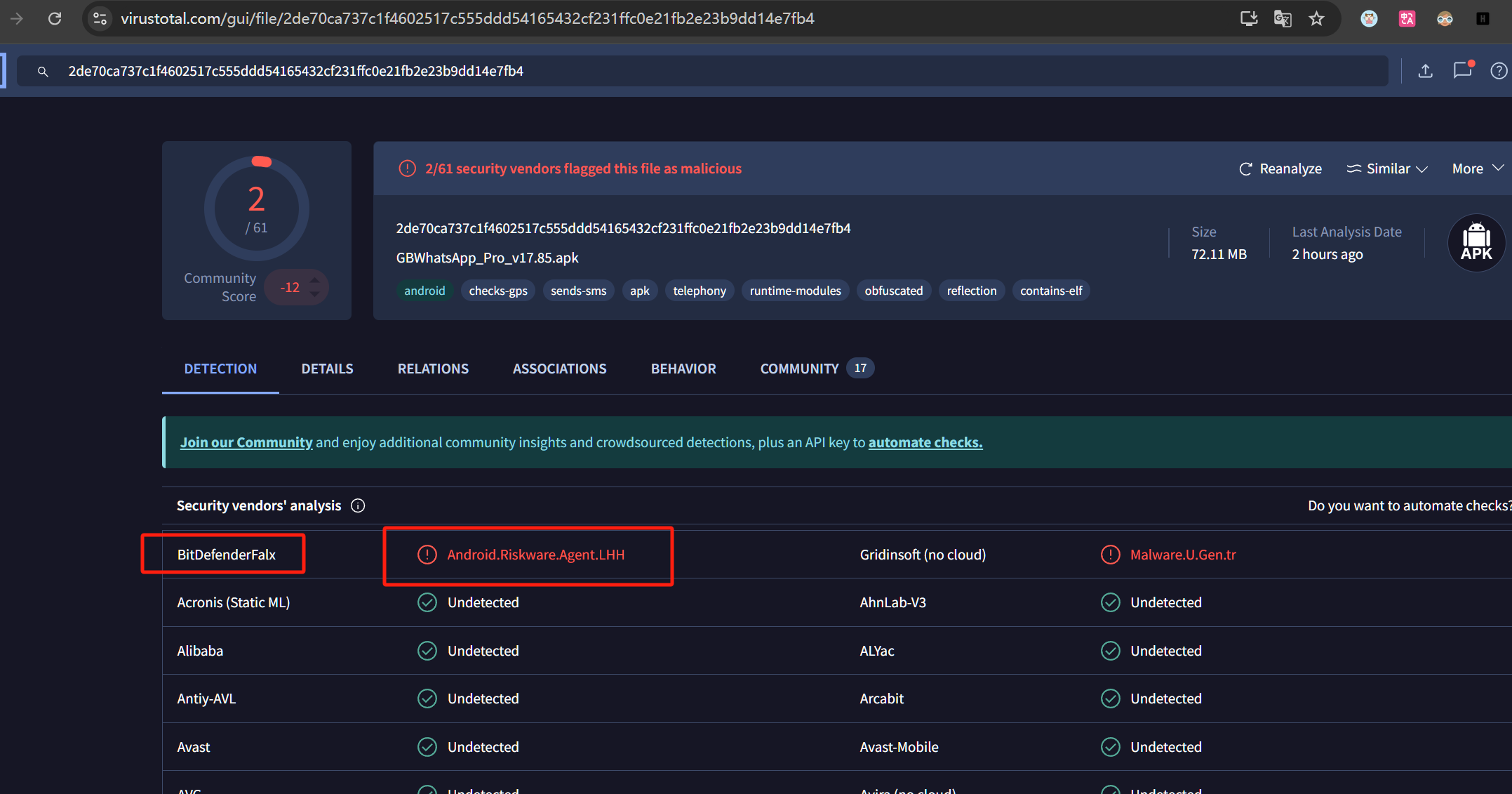This screenshot has height=794, width=1512.
Task: Click the telephony tag
Action: point(700,291)
